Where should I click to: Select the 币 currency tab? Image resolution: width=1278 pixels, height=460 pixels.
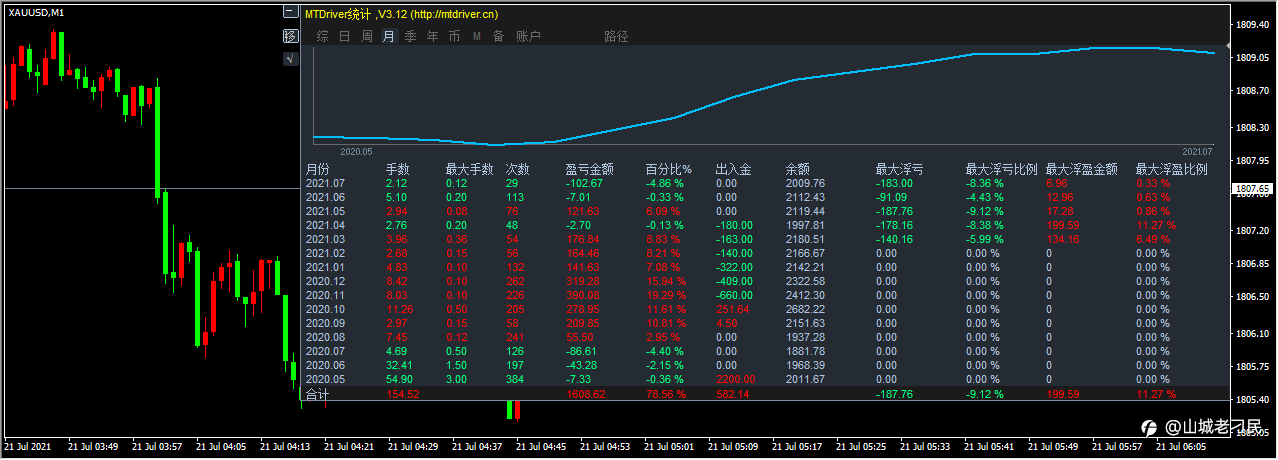click(454, 36)
